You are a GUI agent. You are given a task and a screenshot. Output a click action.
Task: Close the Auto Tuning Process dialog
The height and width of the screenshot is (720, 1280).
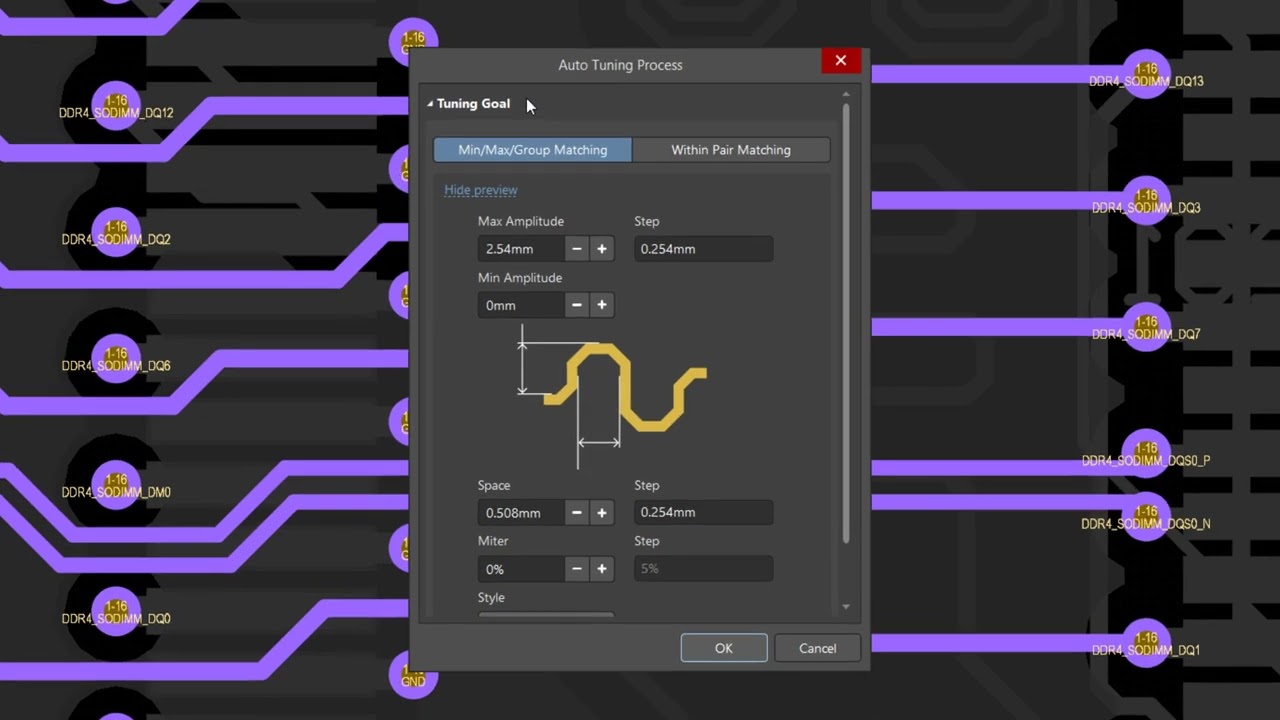coord(840,61)
